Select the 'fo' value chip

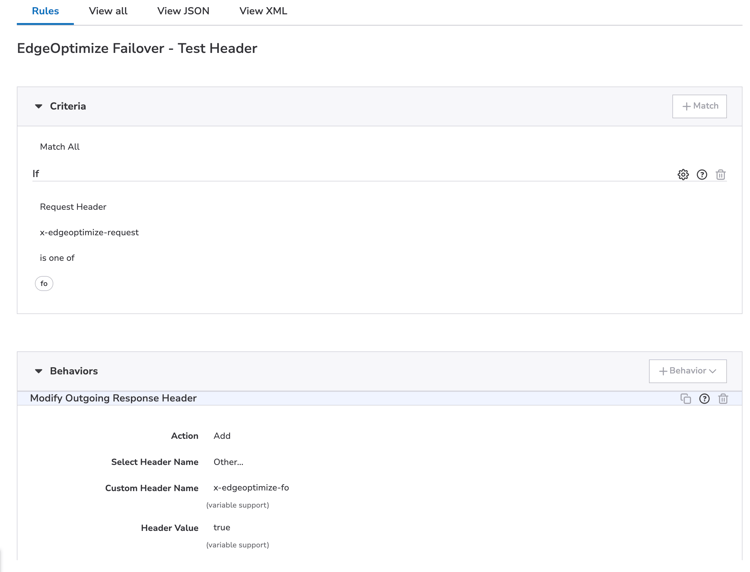point(44,284)
